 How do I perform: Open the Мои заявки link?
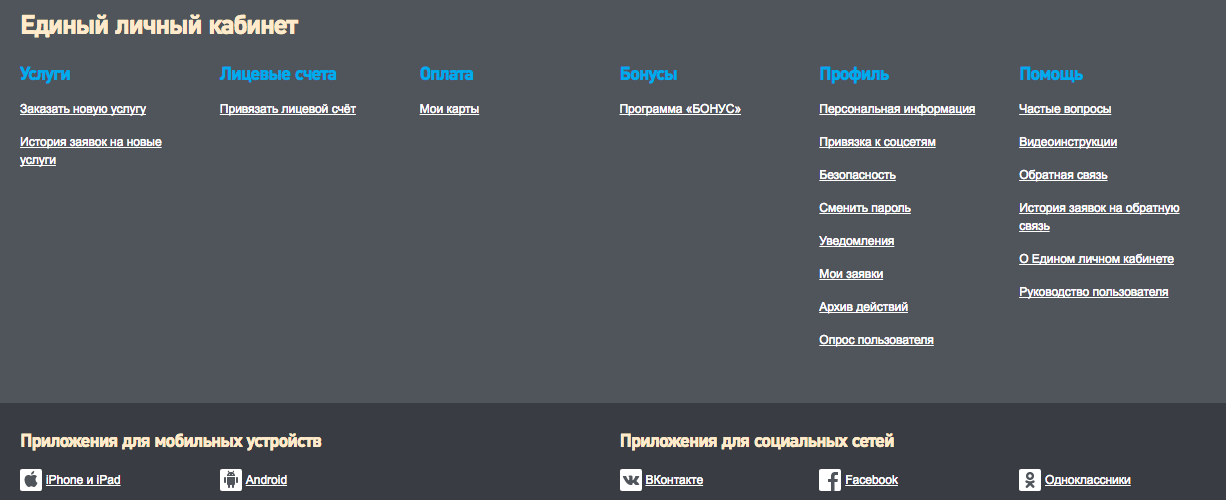click(851, 274)
